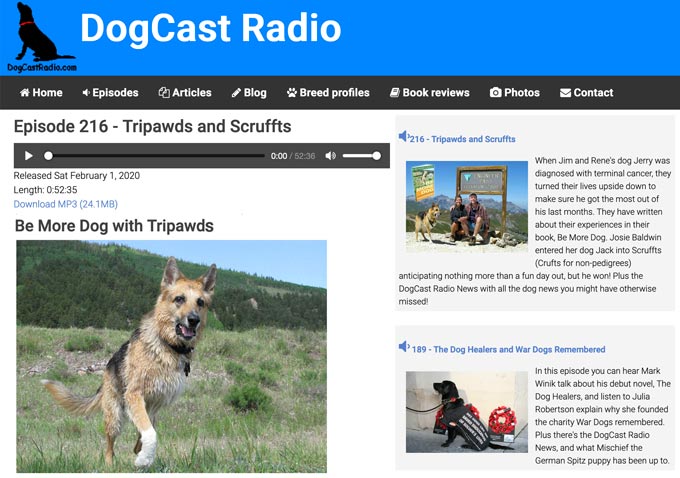This screenshot has width=680, height=478.
Task: Click speaker icon next to 189 title
Action: 404,347
